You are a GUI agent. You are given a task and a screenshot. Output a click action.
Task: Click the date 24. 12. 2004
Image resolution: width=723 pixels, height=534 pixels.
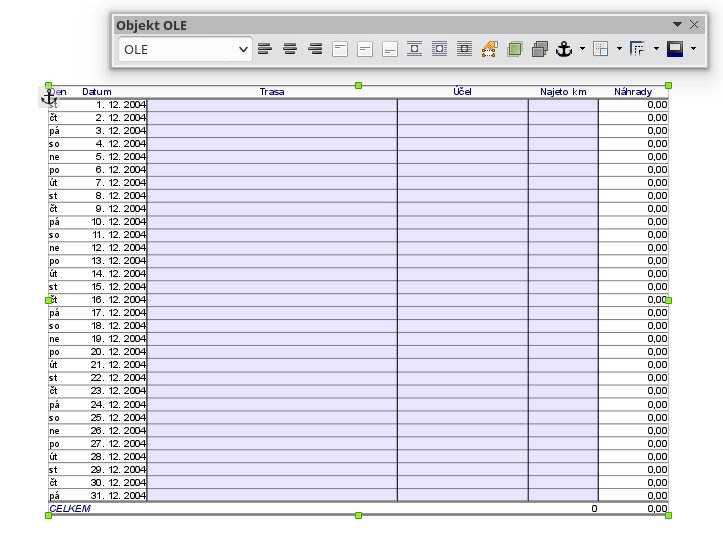(x=119, y=404)
